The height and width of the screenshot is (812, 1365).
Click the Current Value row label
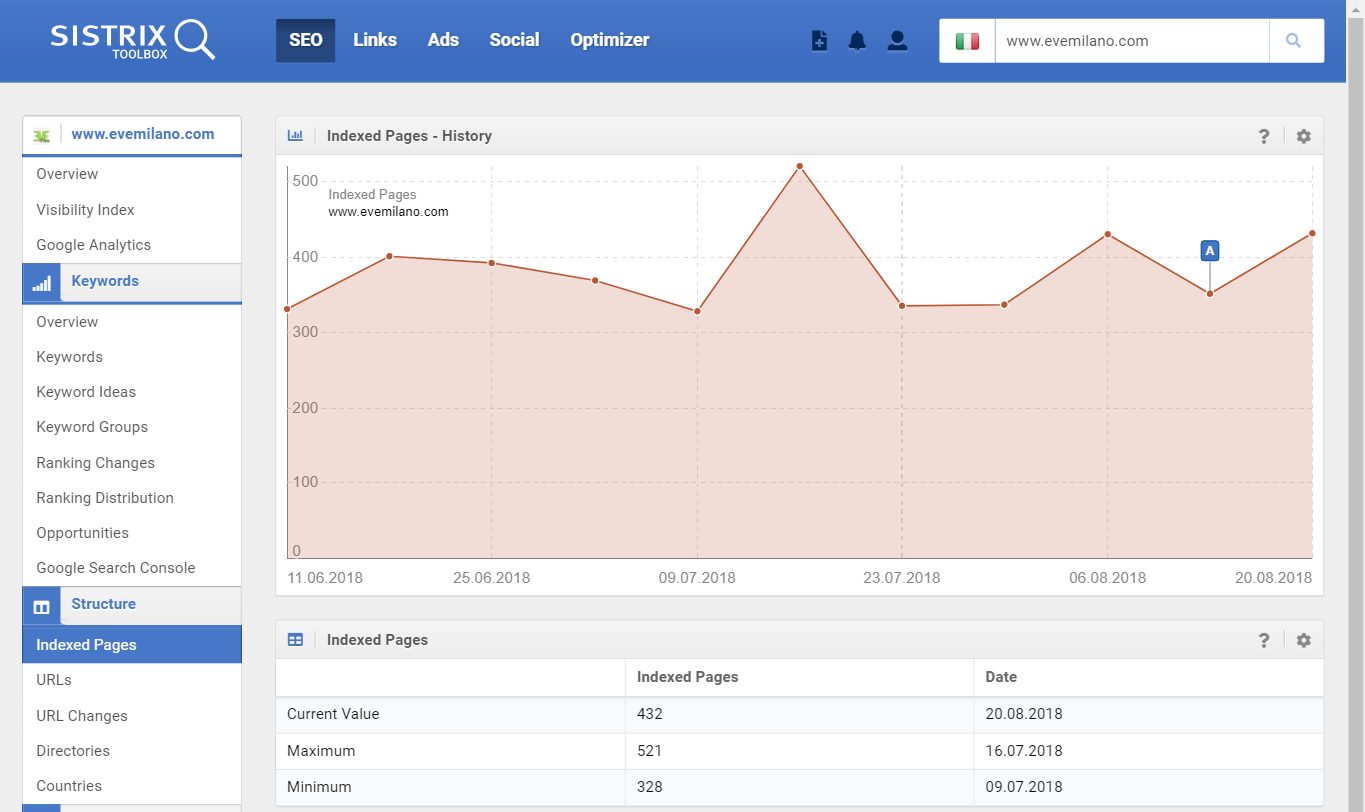pos(333,714)
